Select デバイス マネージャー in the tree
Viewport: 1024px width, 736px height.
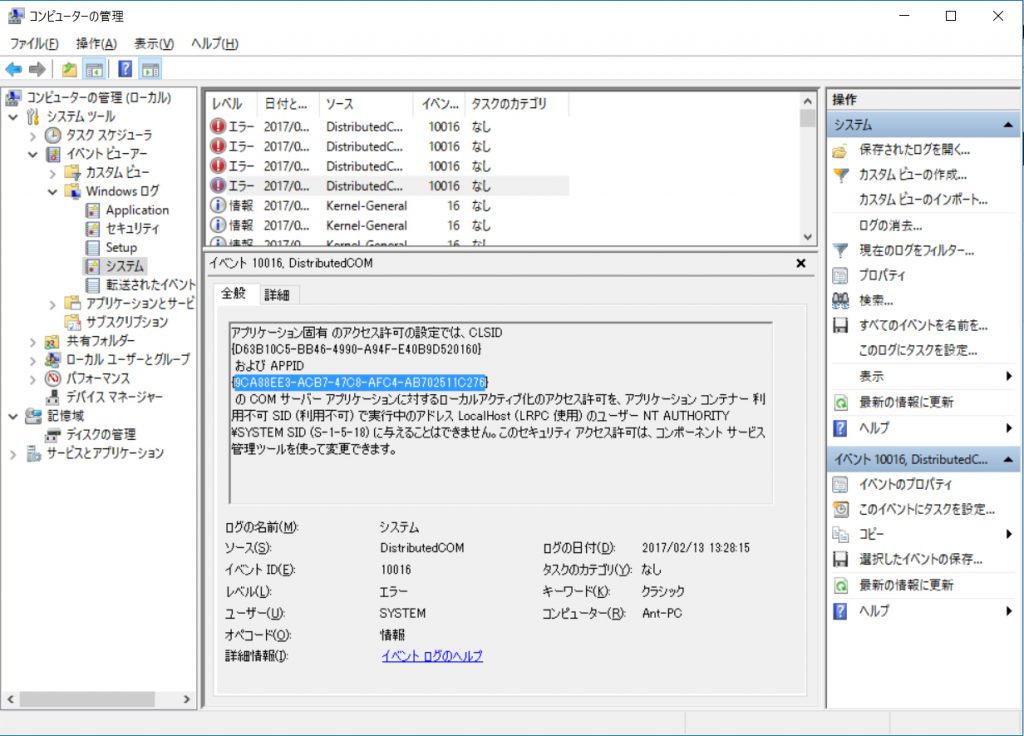tap(114, 397)
